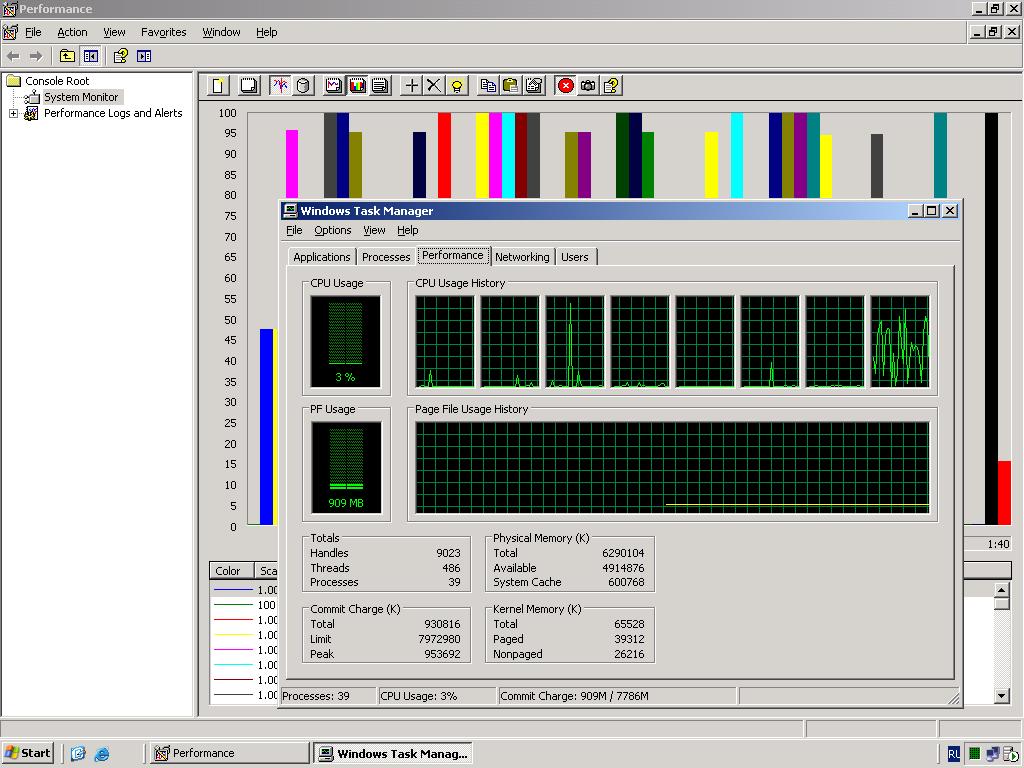Click the Update Data camera icon
This screenshot has height=768, width=1024.
[588, 86]
